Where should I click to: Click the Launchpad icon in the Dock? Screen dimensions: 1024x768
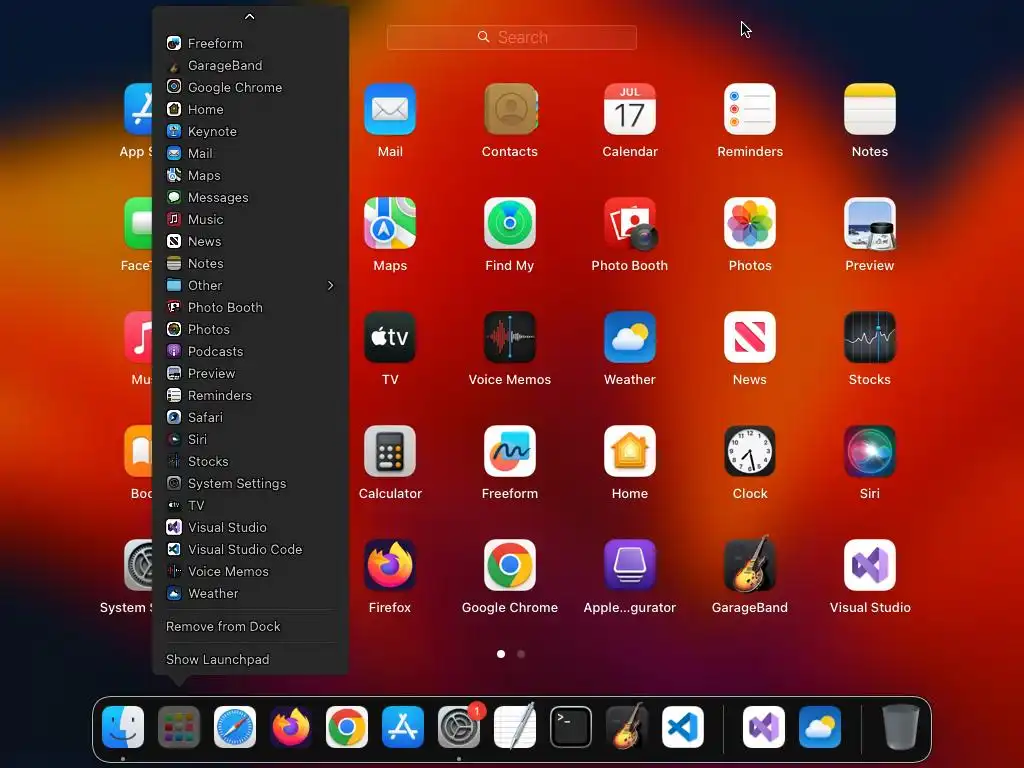tap(179, 727)
